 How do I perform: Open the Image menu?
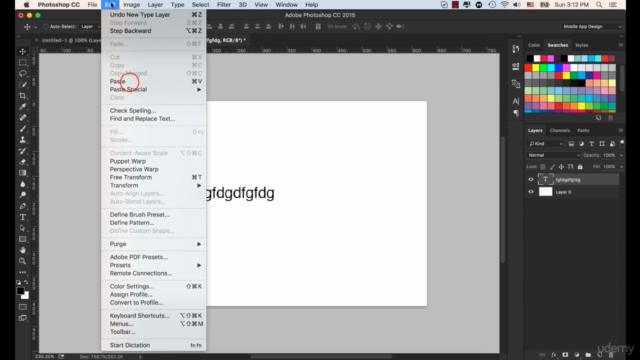pos(131,4)
